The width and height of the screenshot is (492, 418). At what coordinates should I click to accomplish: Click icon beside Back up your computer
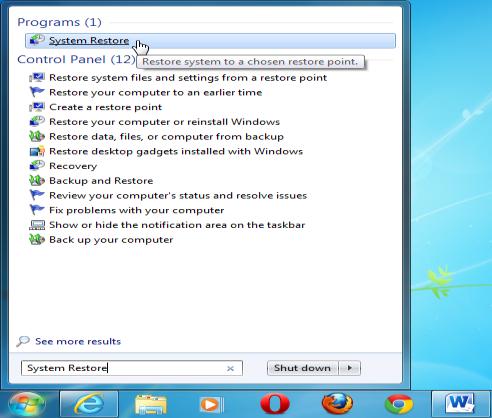coord(37,239)
